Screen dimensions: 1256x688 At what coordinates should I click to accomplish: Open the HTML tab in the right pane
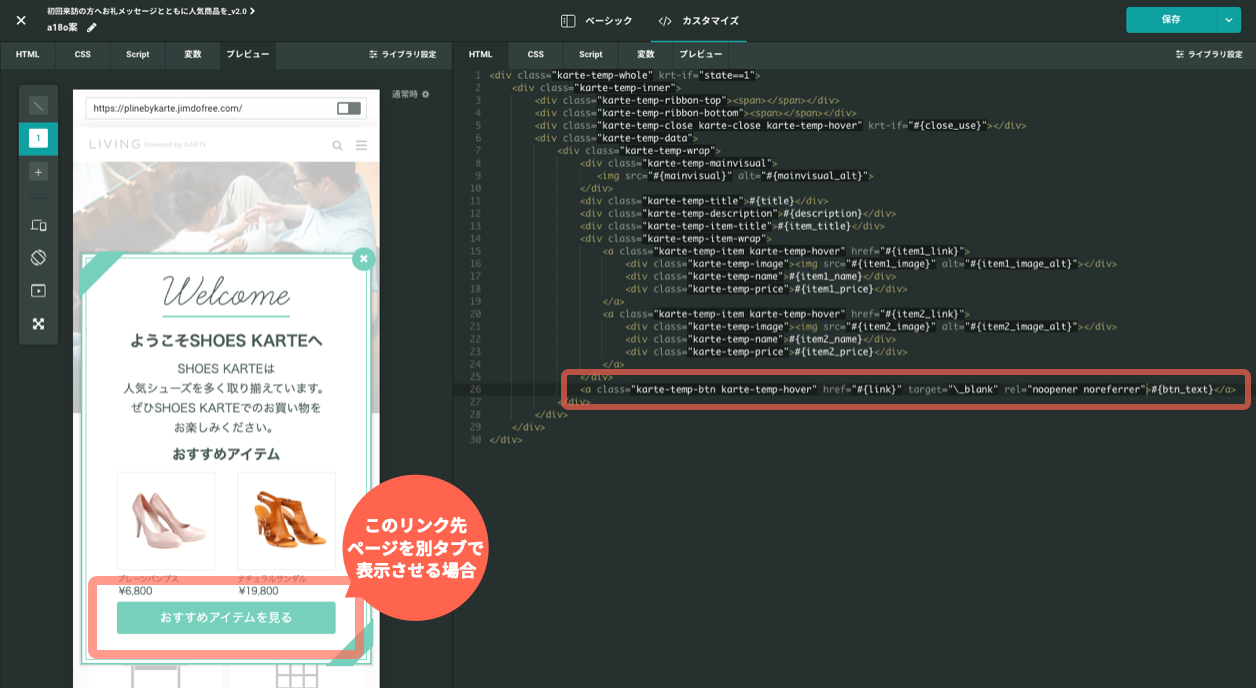480,55
